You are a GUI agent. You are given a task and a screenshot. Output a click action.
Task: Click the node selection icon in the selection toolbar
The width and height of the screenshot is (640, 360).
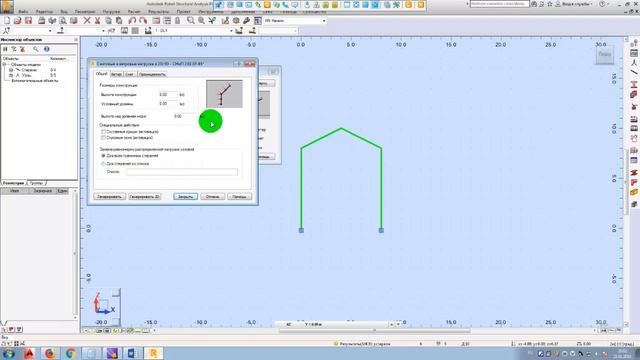point(6,31)
